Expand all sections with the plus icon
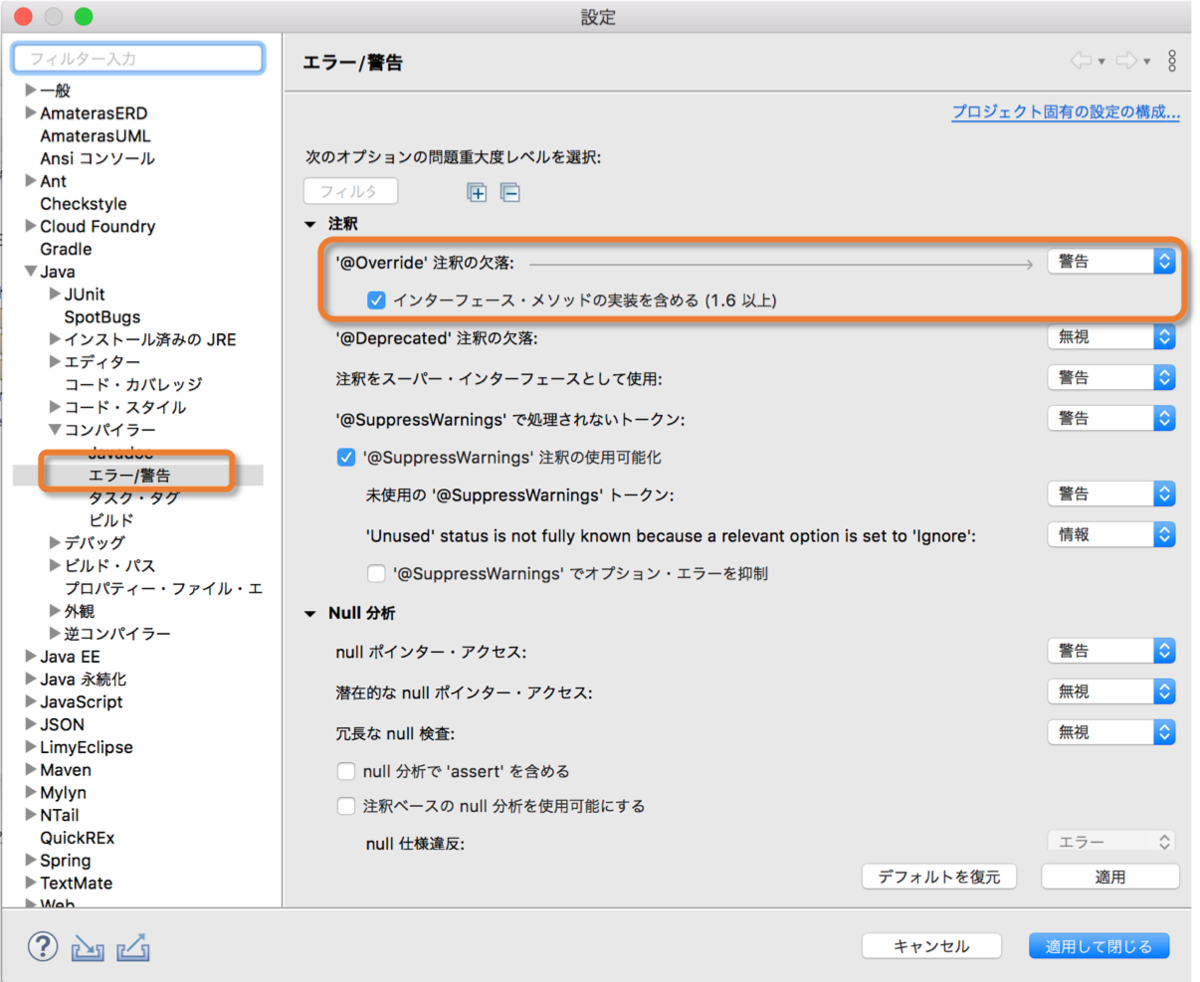 [477, 192]
